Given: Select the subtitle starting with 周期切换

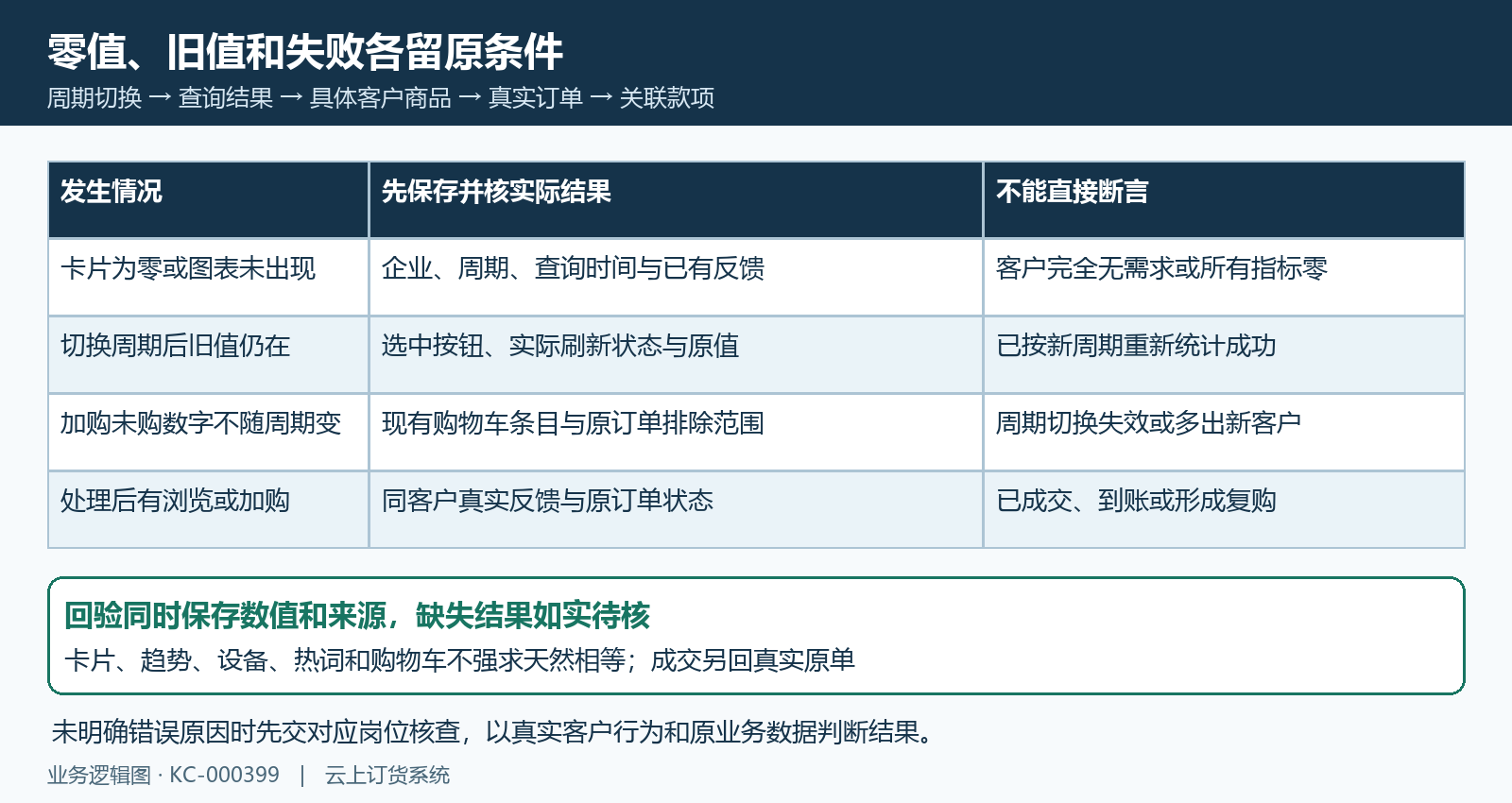Looking at the screenshot, I should (x=381, y=97).
